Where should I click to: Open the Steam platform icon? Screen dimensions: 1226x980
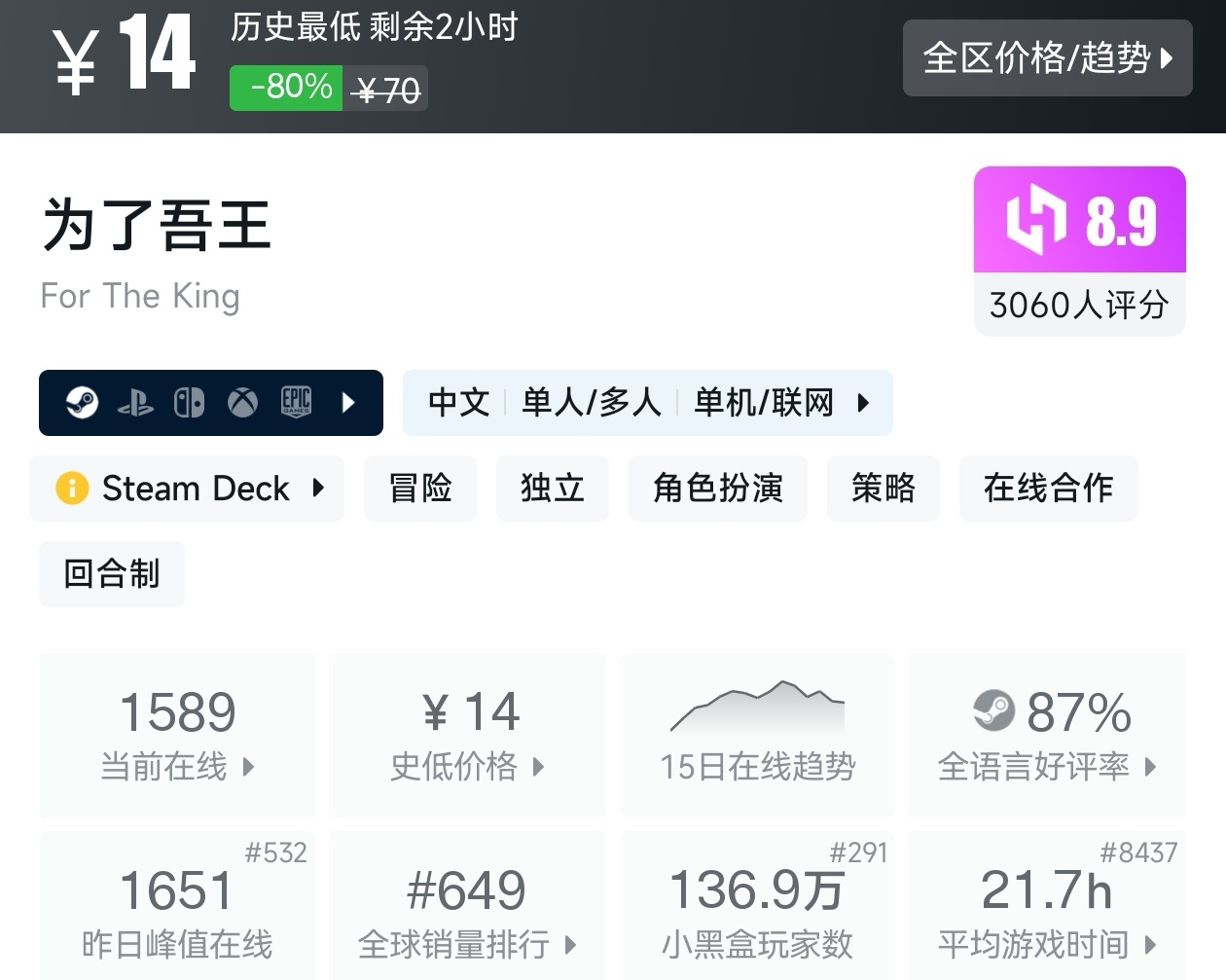[82, 402]
